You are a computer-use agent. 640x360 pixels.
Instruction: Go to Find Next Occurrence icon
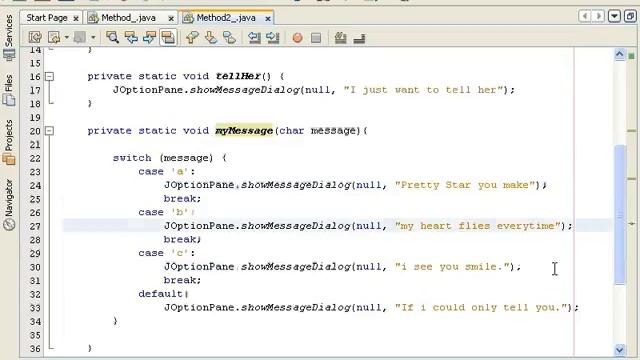tap(149, 38)
